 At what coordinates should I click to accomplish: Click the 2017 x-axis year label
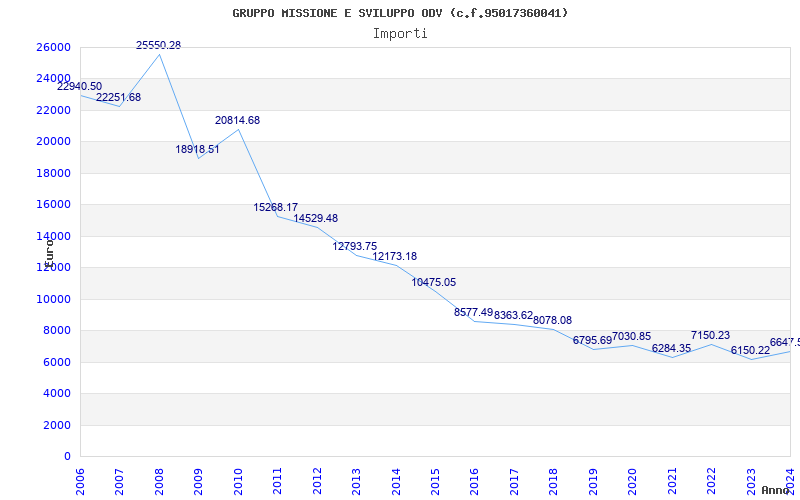[x=514, y=482]
